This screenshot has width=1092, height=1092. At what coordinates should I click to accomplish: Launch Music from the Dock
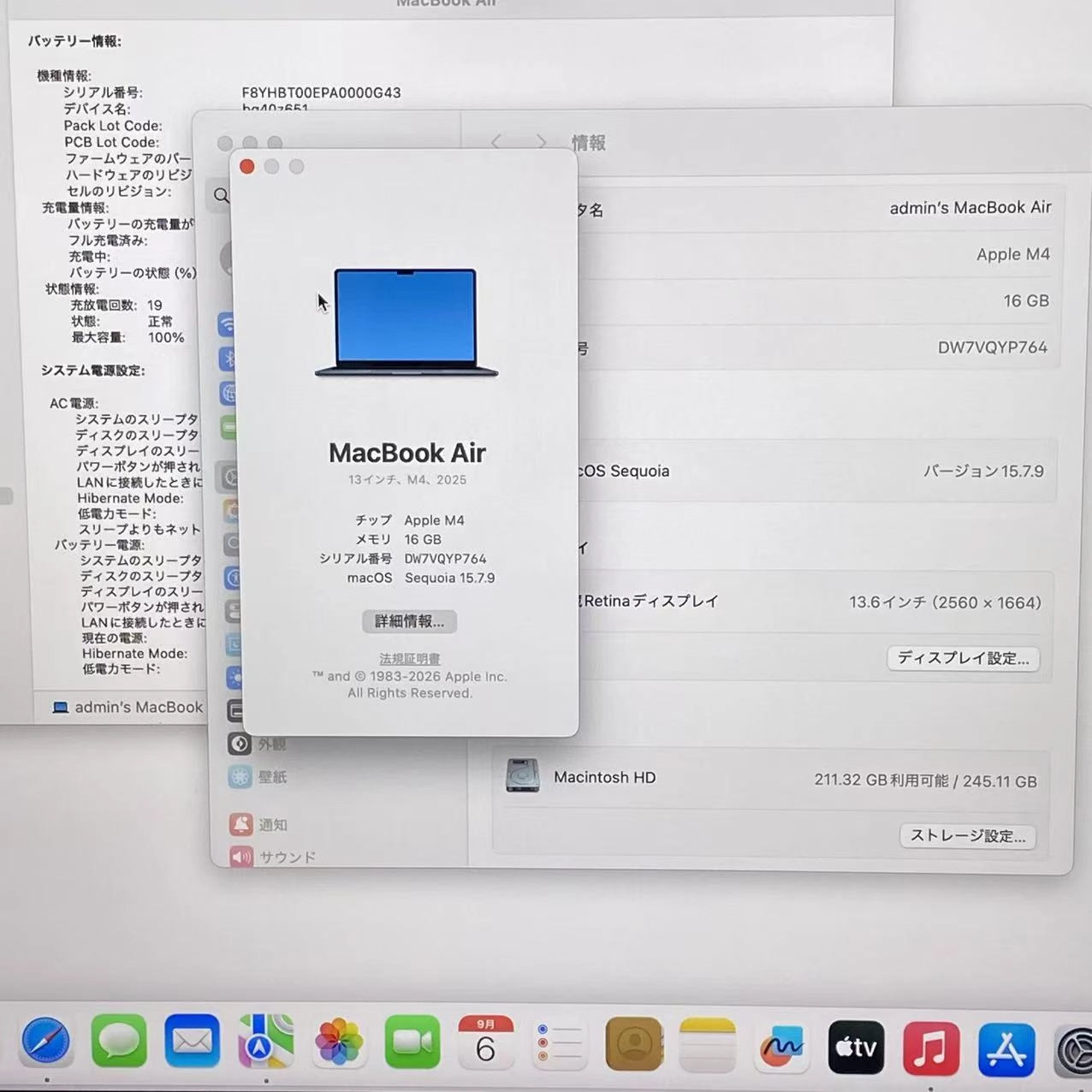point(930,1048)
